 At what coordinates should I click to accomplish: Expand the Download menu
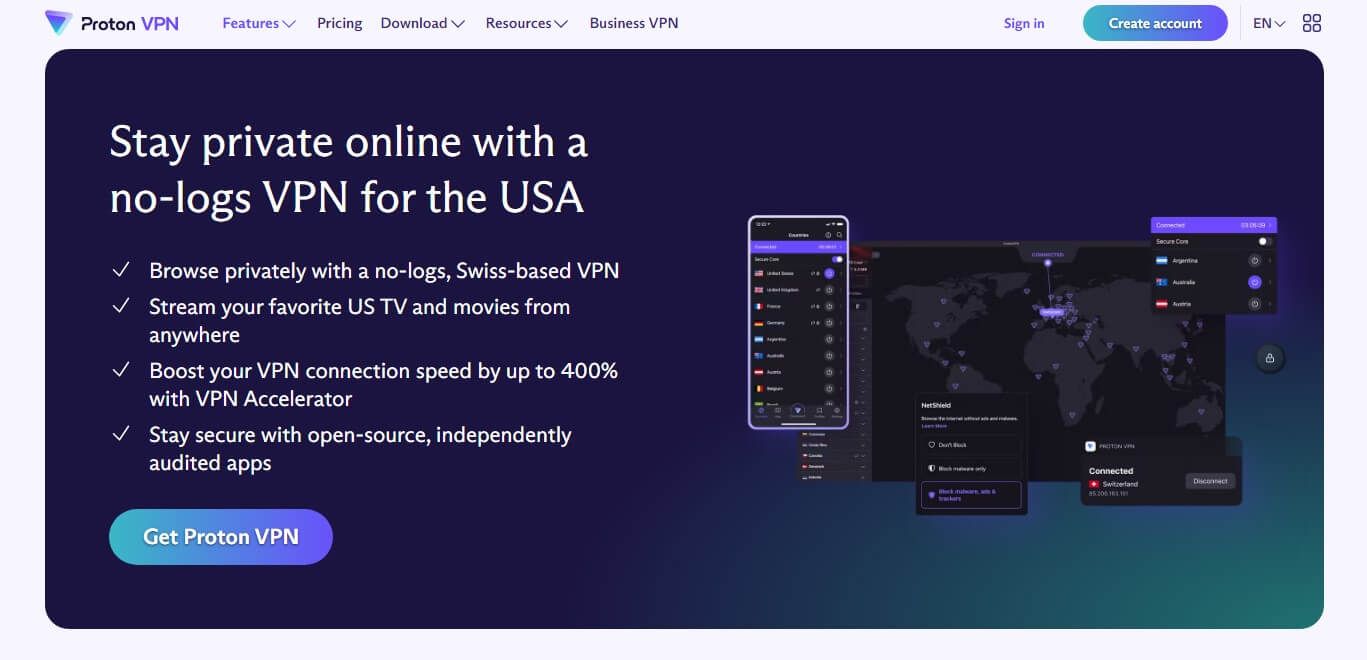pos(423,23)
